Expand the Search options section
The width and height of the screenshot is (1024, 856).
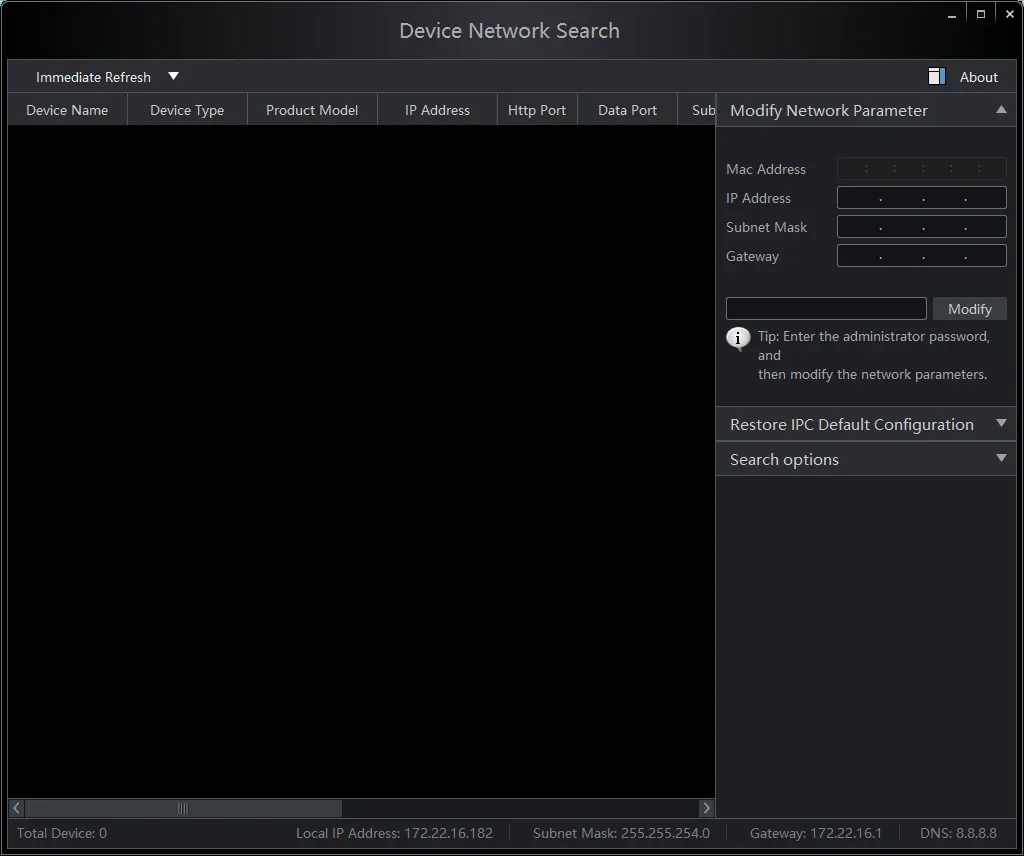[1001, 459]
